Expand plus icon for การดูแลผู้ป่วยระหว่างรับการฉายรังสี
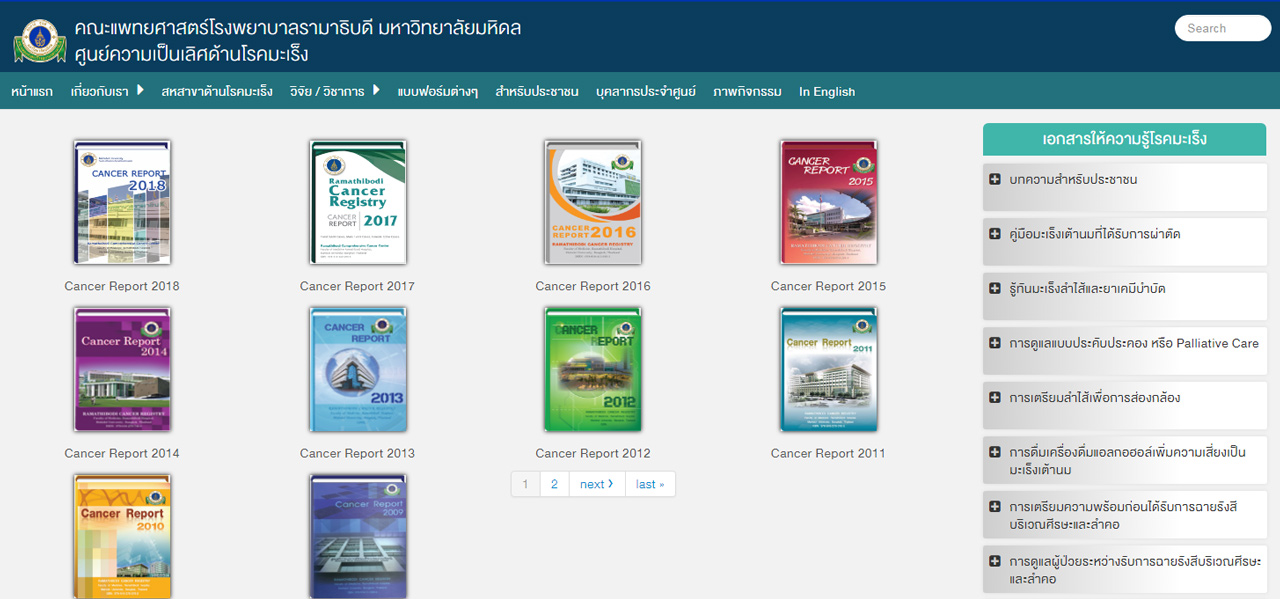Screen dimensions: 1280x599 995,561
